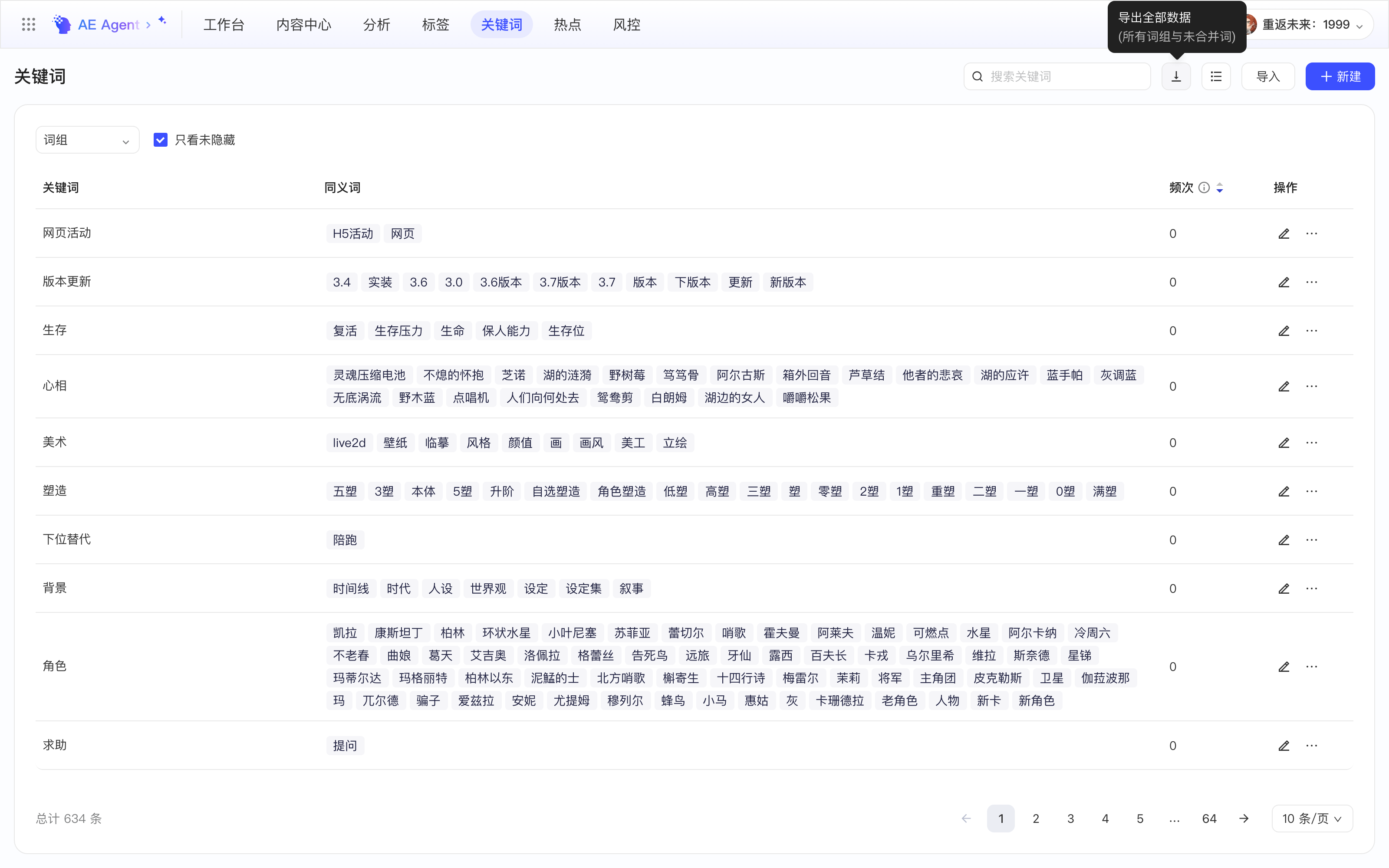Open more options for 下位替代 row

pos(1311,539)
